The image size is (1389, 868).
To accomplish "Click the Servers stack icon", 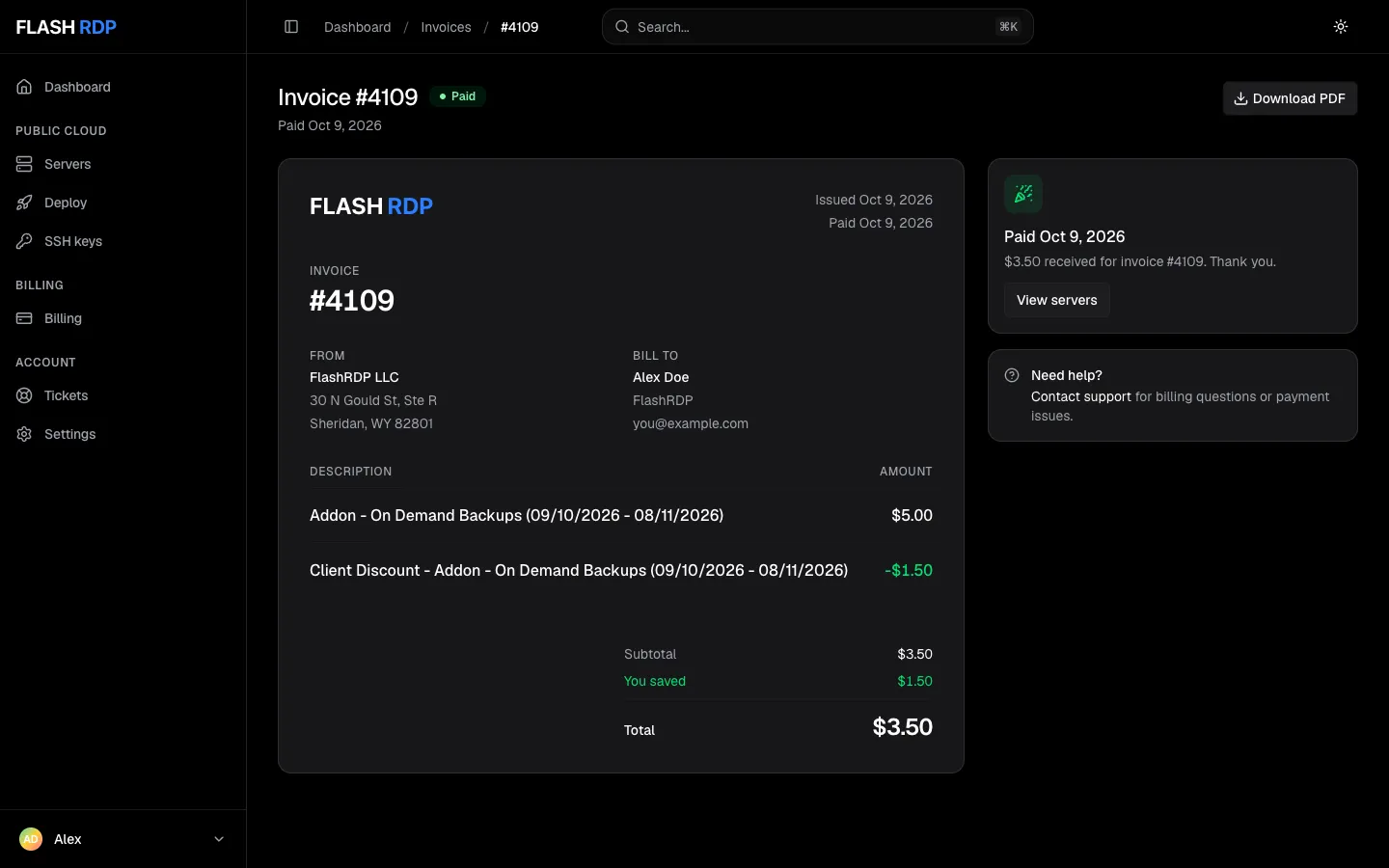I will [24, 164].
